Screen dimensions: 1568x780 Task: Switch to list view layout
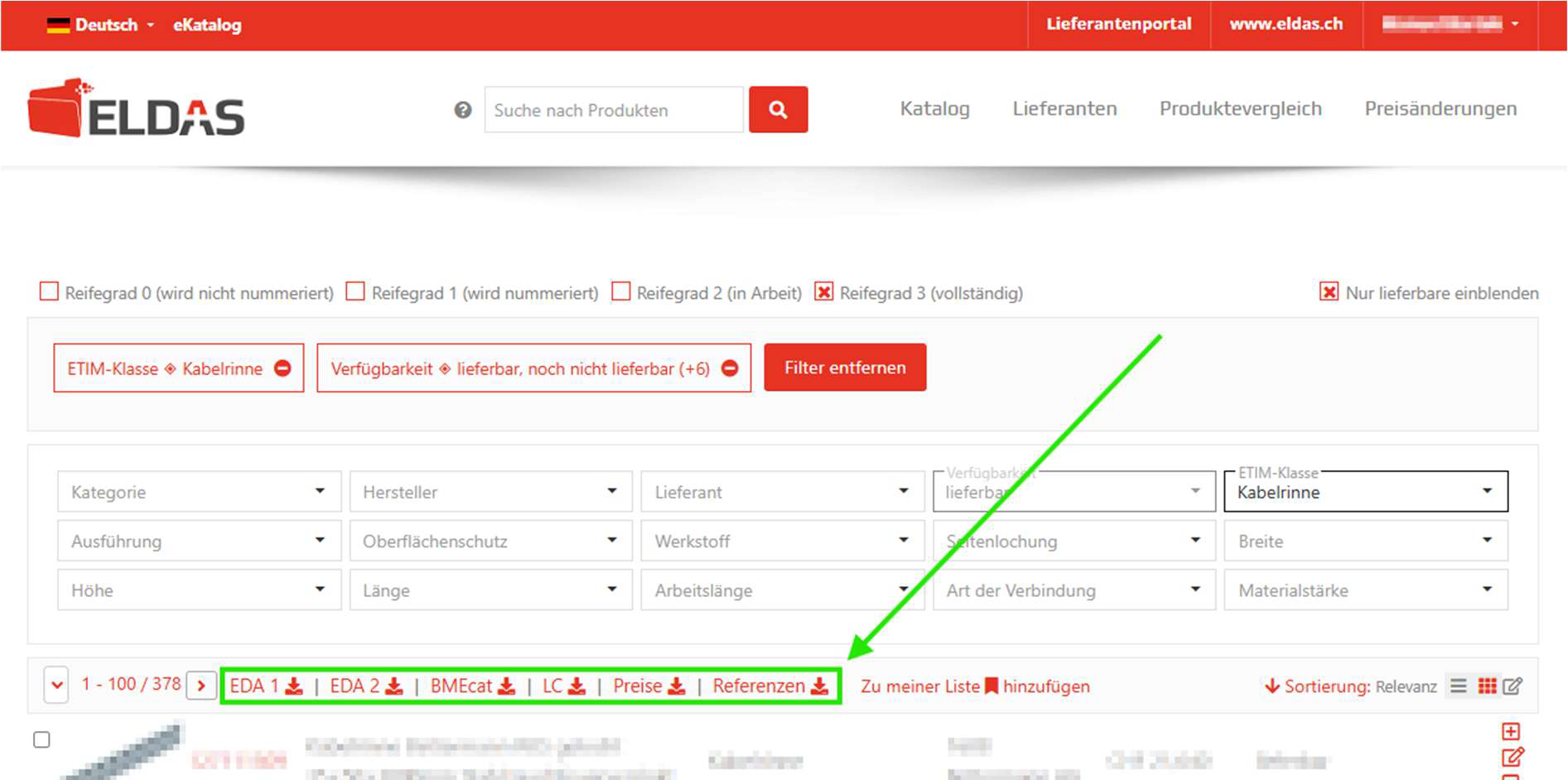click(x=1459, y=686)
